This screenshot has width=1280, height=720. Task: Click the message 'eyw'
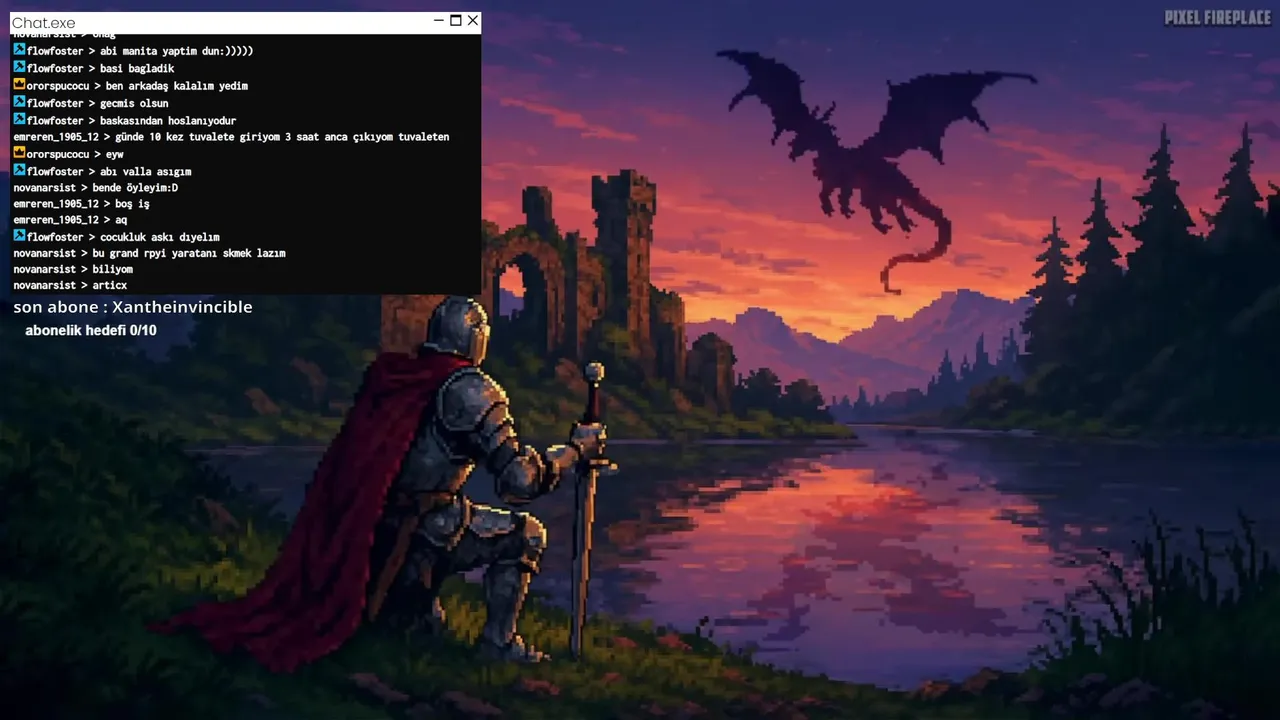(115, 155)
